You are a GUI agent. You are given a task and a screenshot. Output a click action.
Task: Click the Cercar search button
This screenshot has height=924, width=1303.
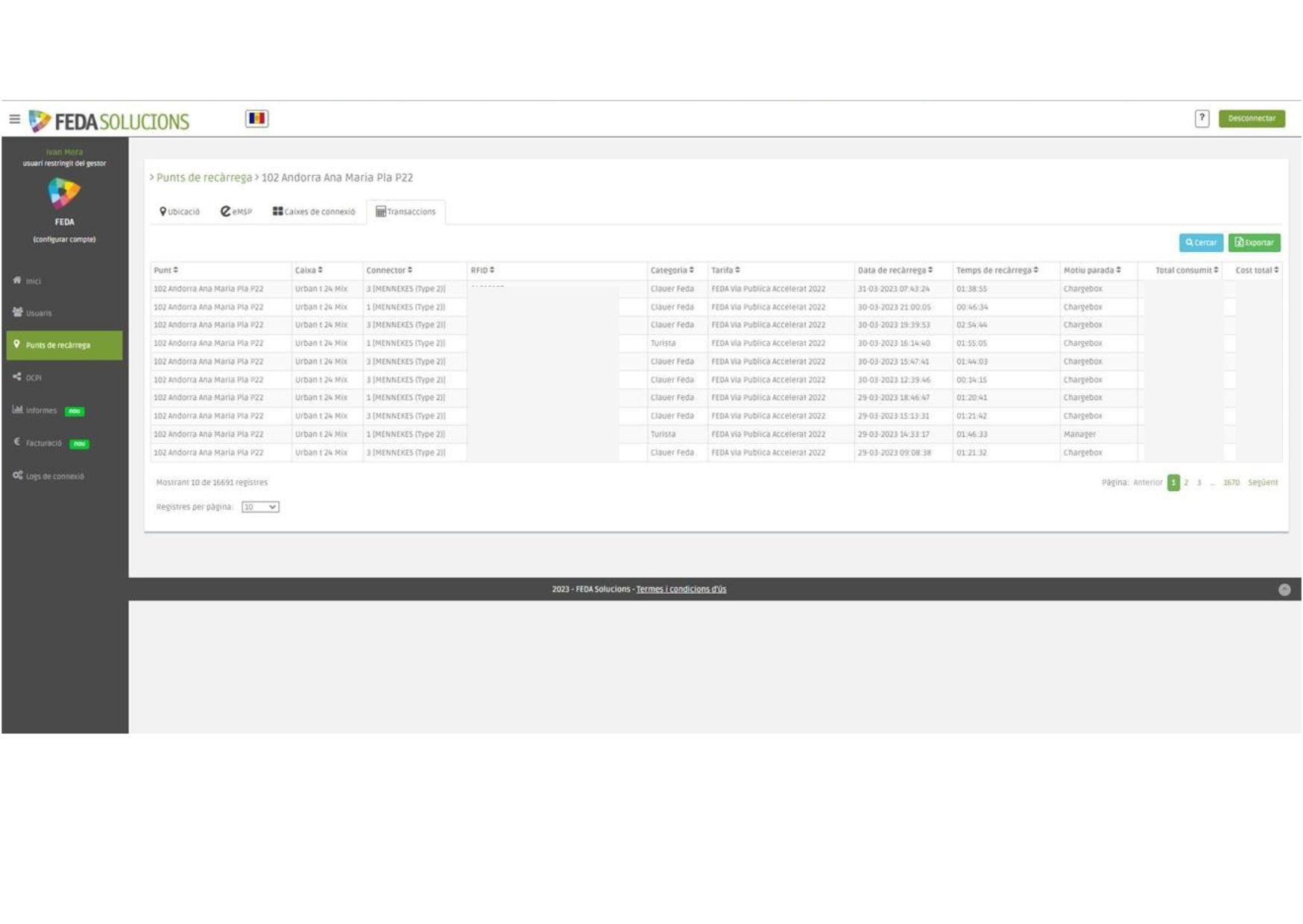pyautogui.click(x=1200, y=242)
